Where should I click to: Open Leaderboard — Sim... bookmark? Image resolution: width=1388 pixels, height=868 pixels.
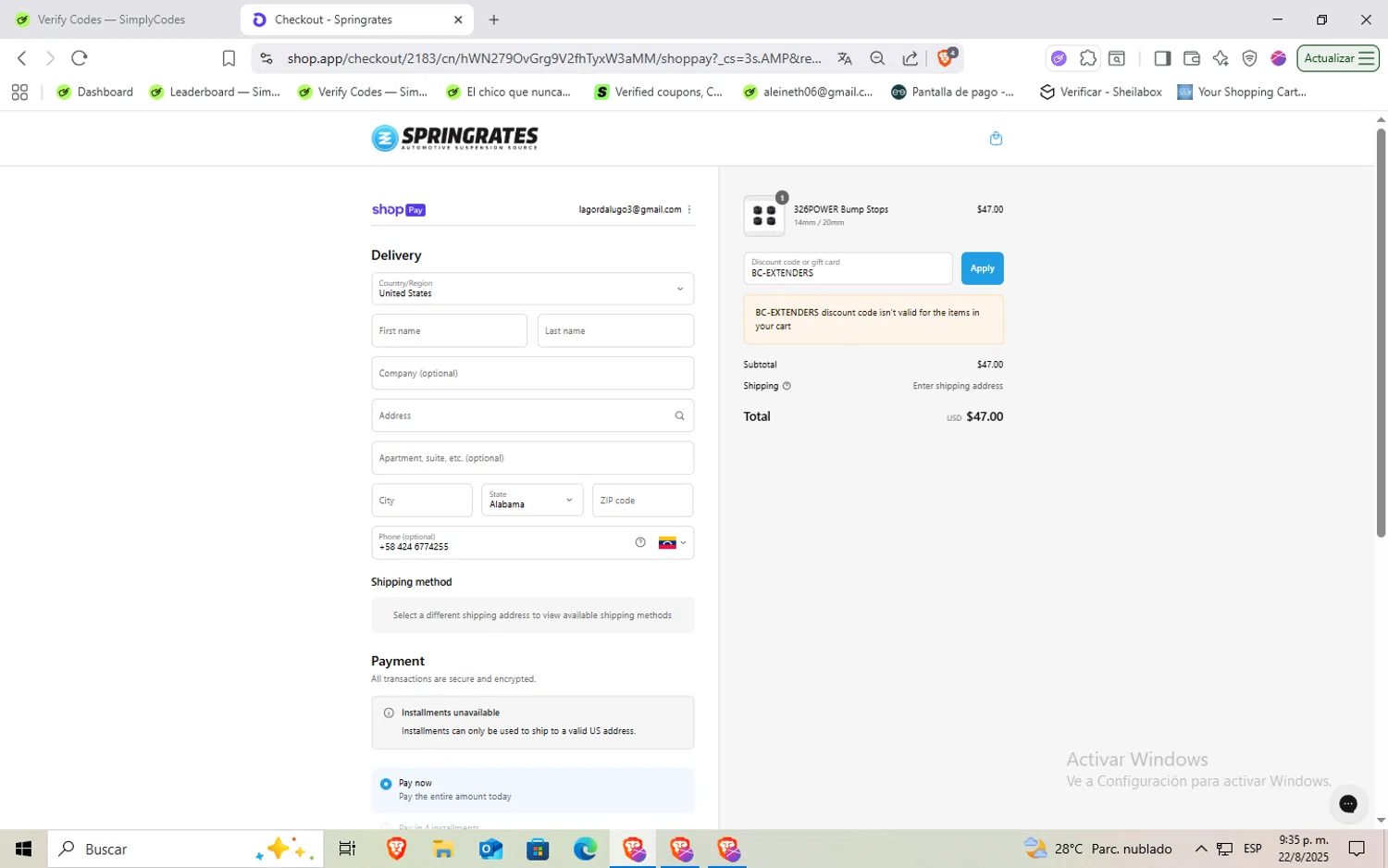pos(215,92)
